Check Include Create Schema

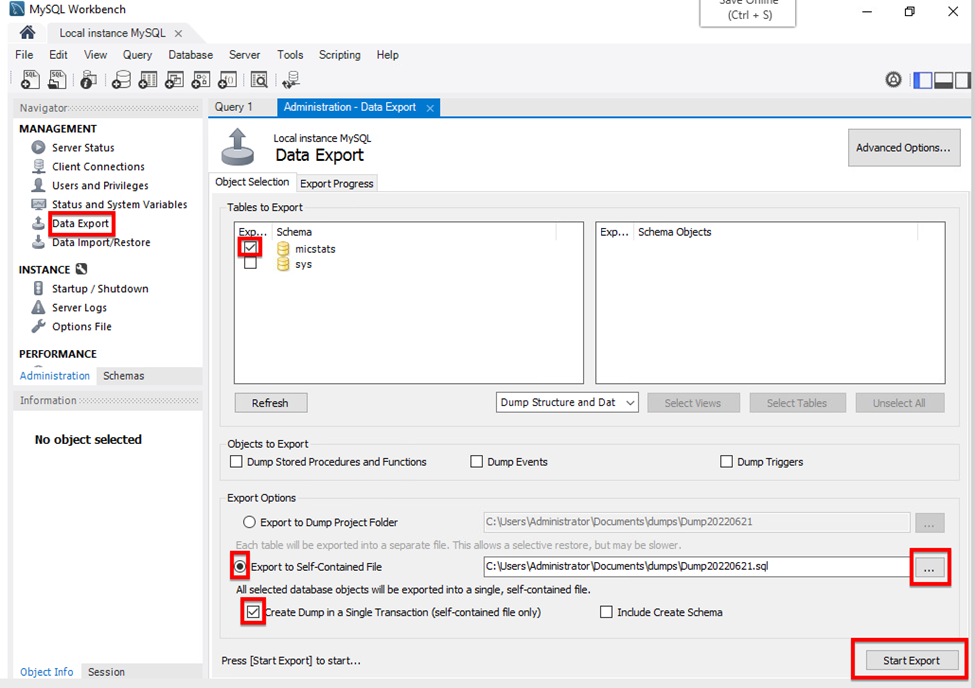[606, 612]
